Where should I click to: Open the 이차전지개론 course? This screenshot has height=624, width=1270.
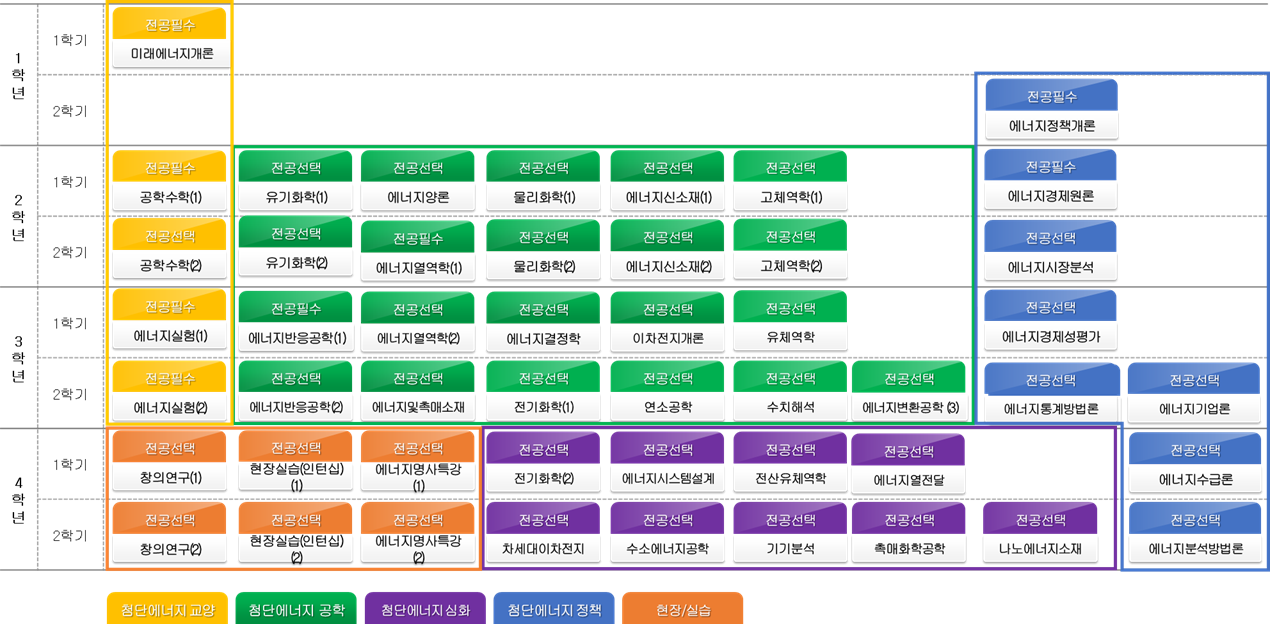(668, 323)
